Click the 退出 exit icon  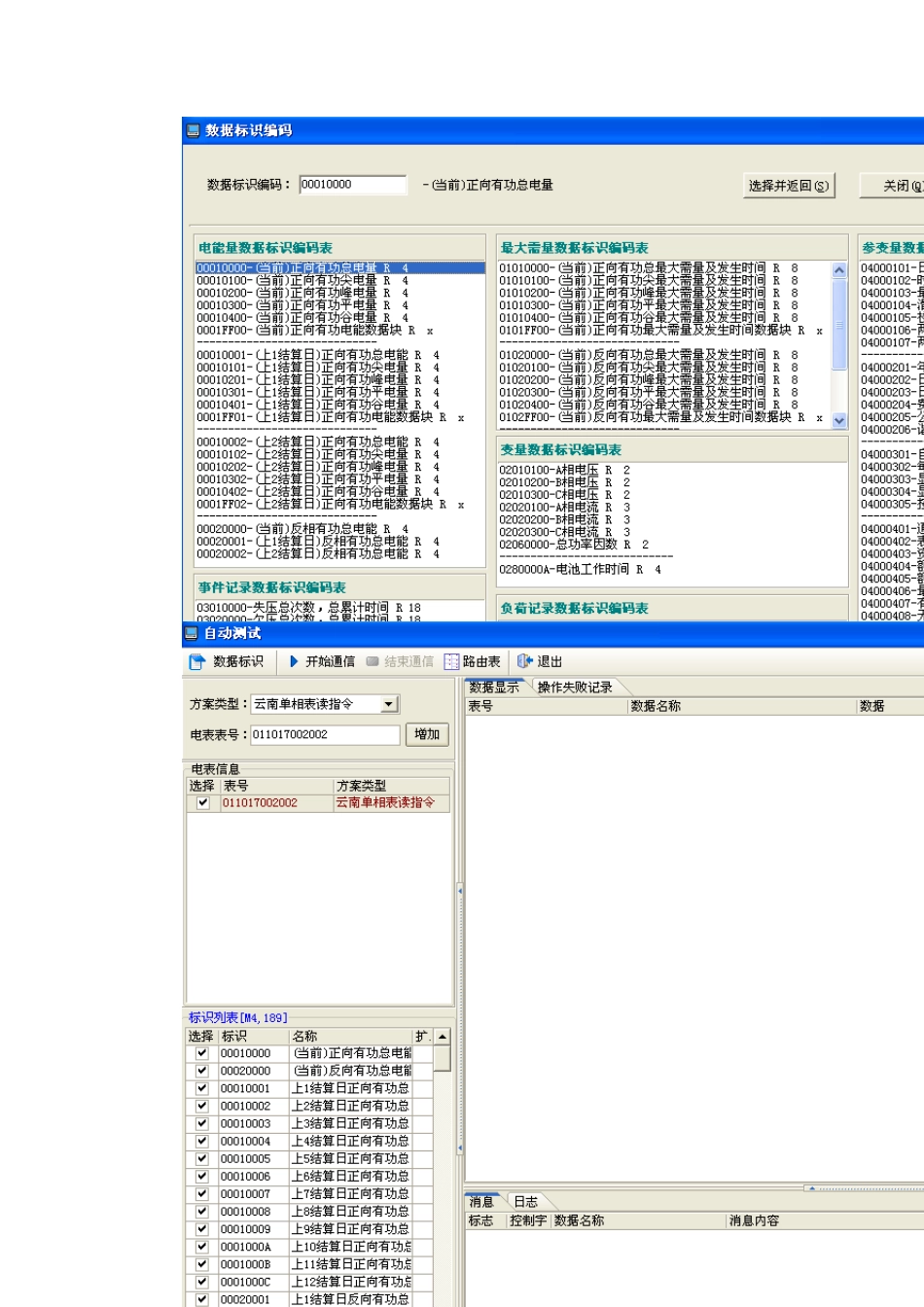coord(525,661)
